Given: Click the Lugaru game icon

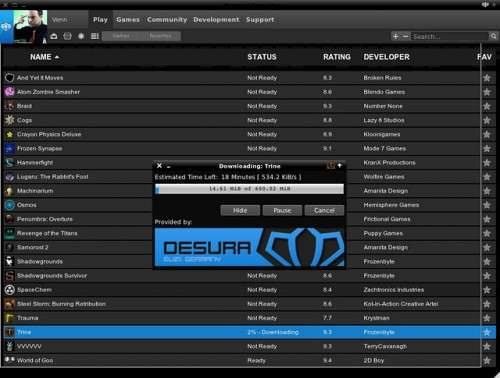Looking at the screenshot, I should click(10, 177).
